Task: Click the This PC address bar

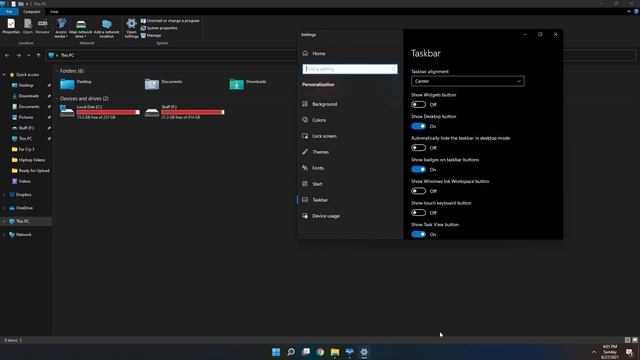Action: (171, 55)
